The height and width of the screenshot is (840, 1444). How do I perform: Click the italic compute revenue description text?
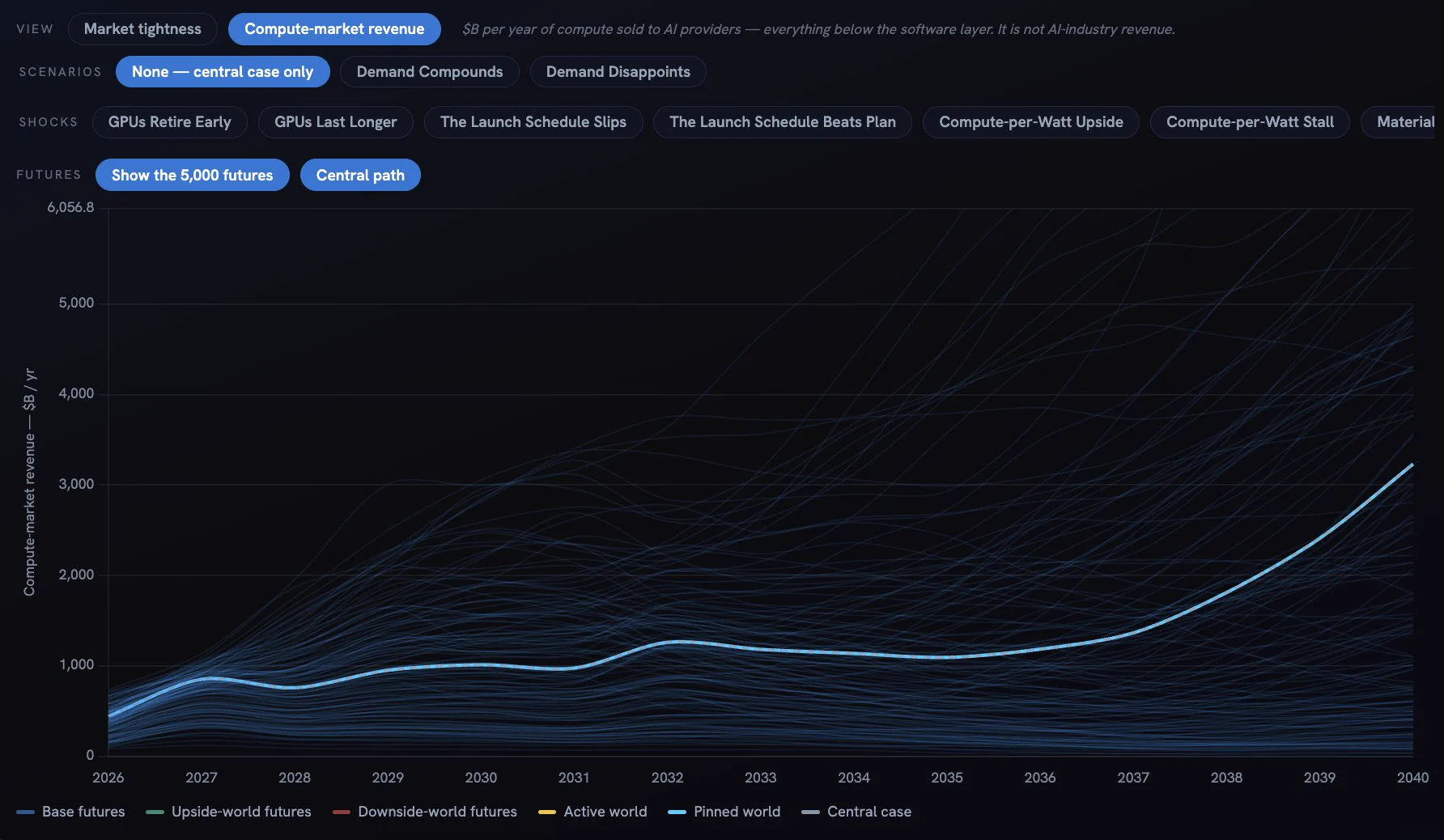coord(818,29)
